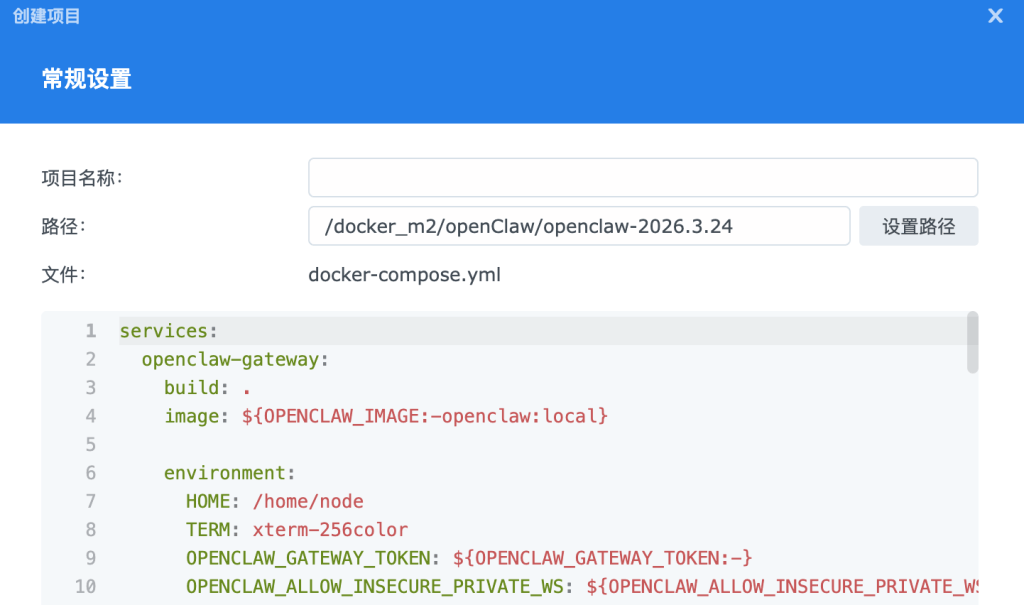Click line number 1 in the editor
The height and width of the screenshot is (605, 1024).
point(90,330)
